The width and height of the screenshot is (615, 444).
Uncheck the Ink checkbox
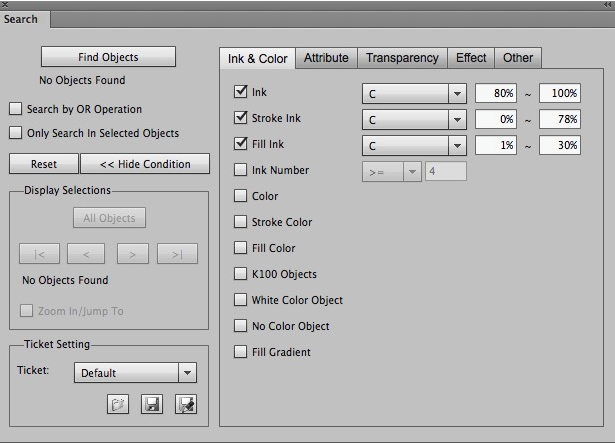240,92
